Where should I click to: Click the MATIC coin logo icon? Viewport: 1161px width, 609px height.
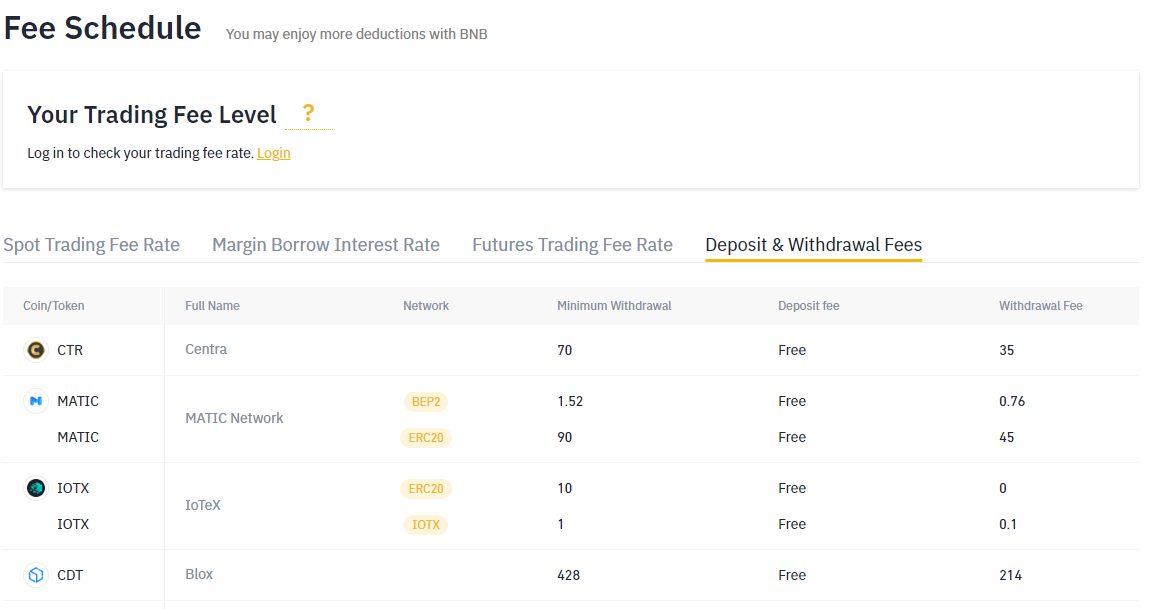coord(36,401)
